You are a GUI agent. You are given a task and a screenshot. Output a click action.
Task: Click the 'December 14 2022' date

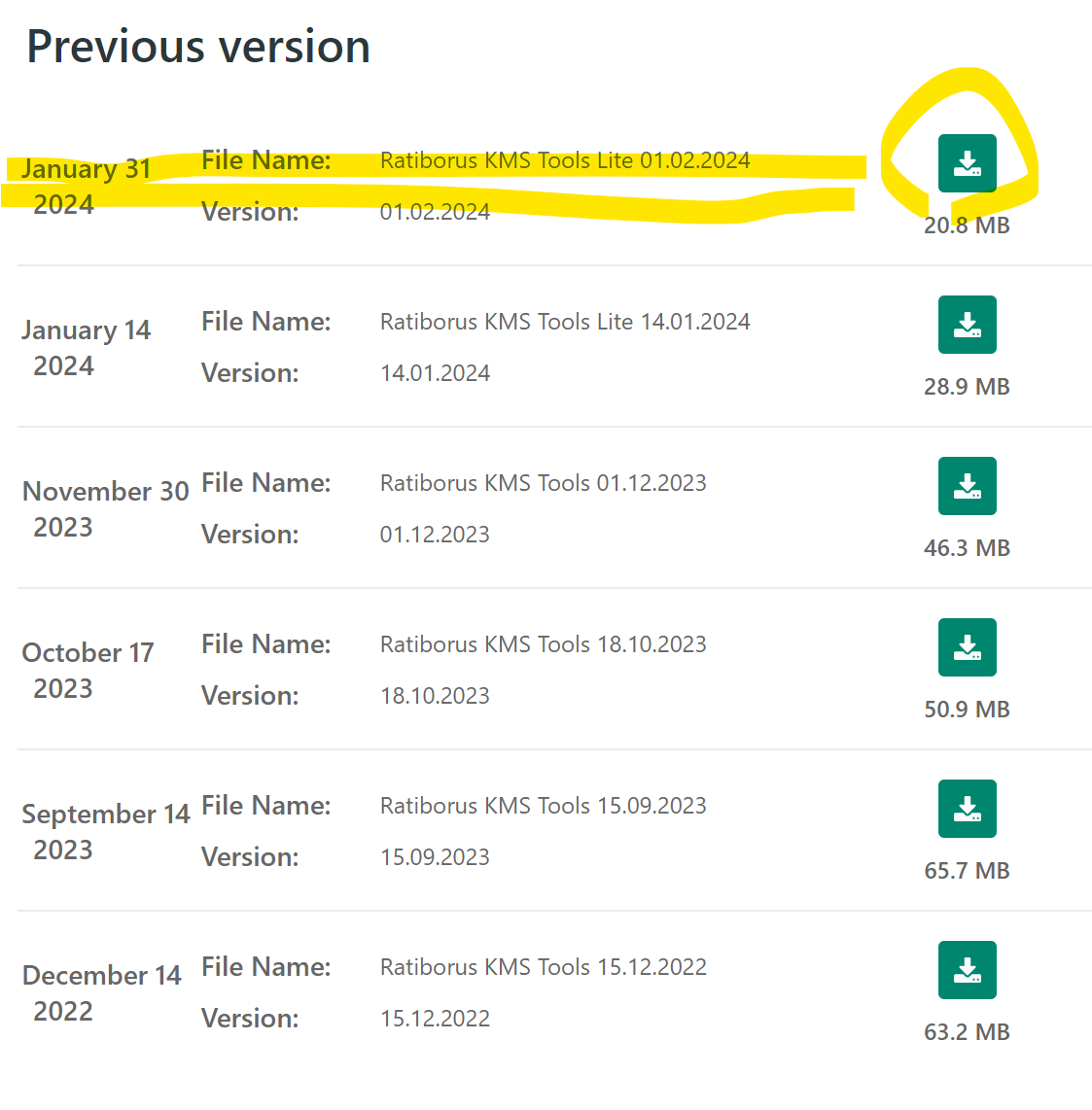[x=102, y=994]
